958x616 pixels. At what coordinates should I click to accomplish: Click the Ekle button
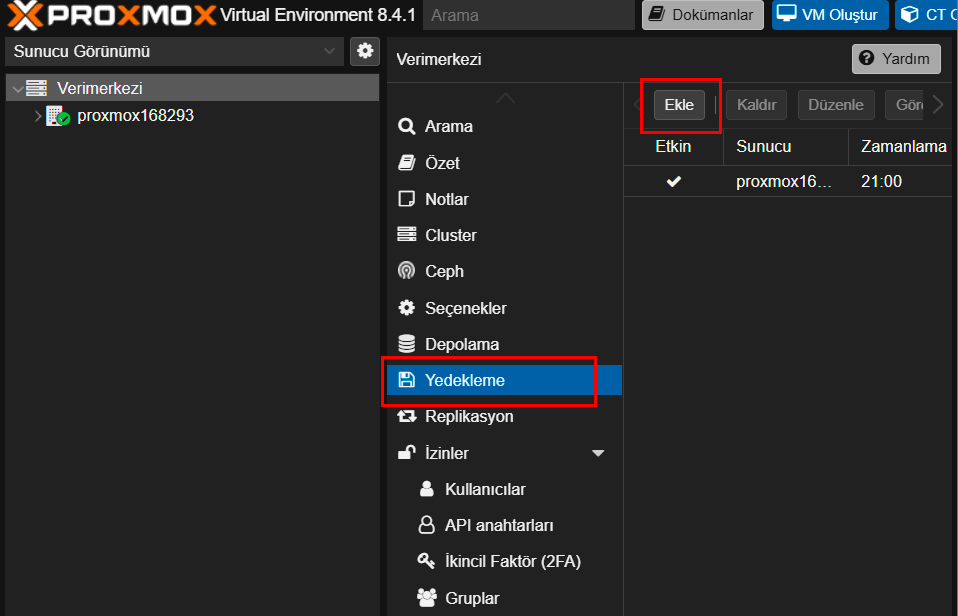[679, 105]
